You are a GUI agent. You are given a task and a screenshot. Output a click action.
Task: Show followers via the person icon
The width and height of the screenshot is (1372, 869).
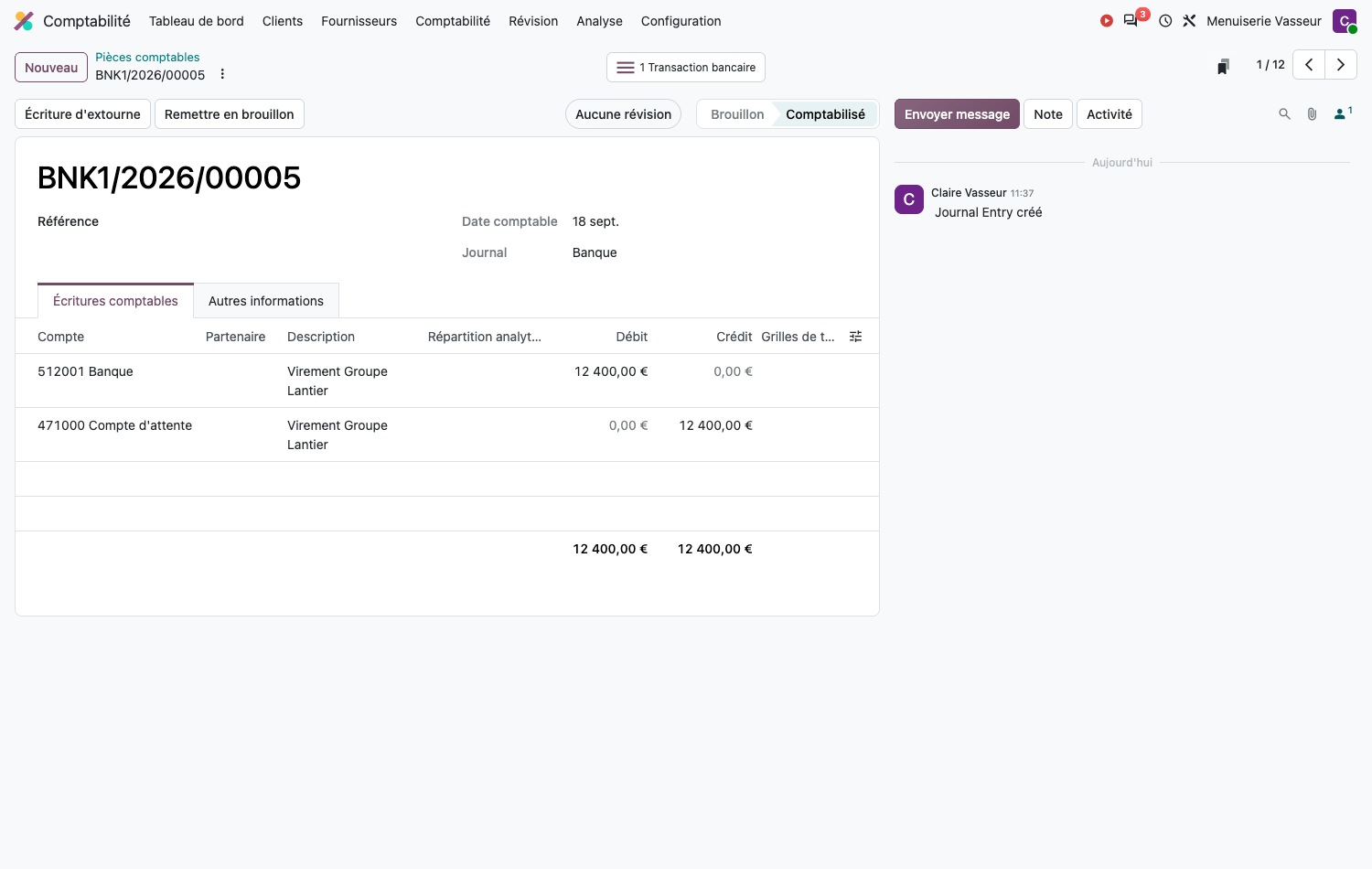pos(1343,113)
